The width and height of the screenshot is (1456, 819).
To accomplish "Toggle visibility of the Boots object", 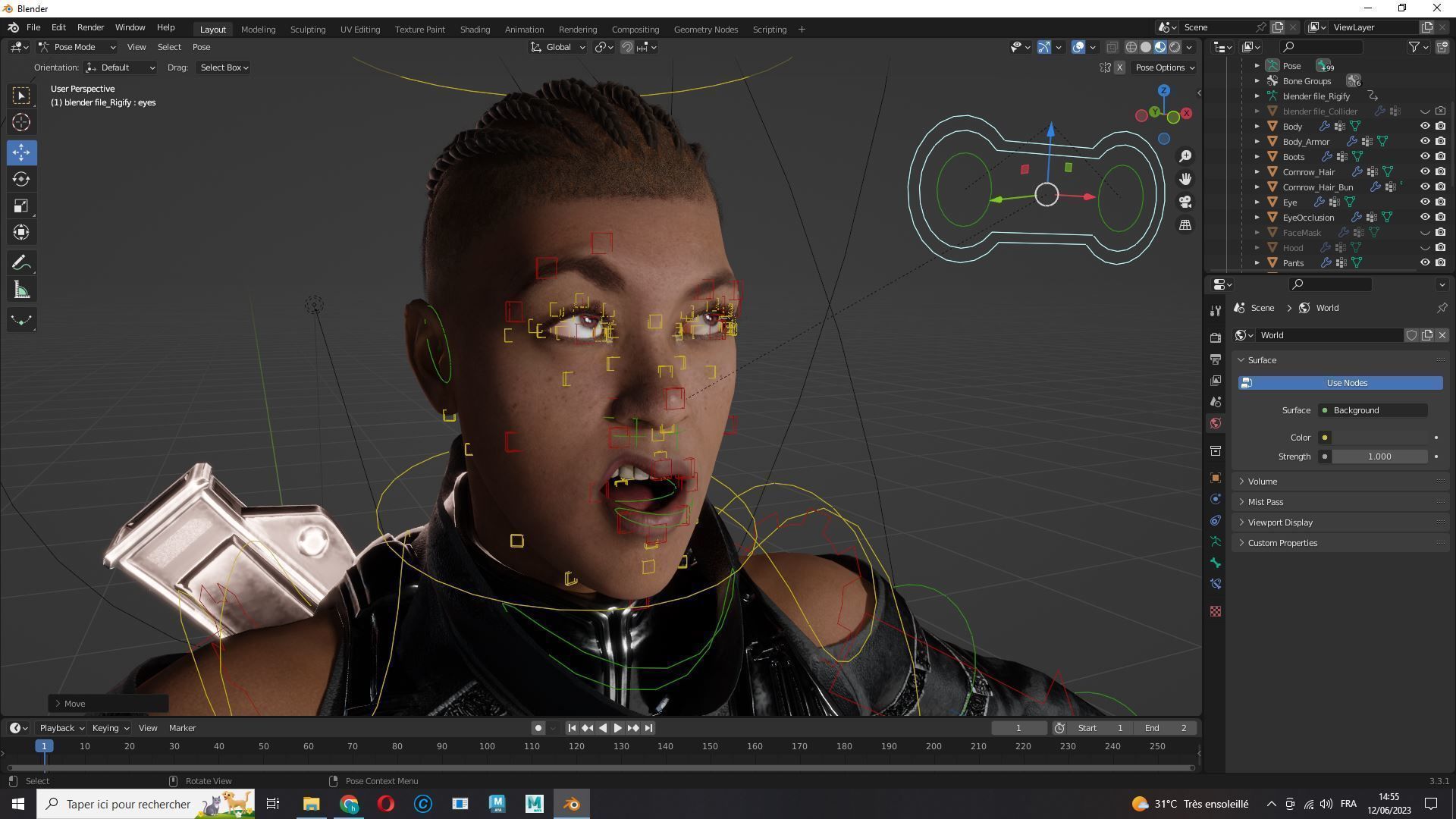I will point(1425,156).
